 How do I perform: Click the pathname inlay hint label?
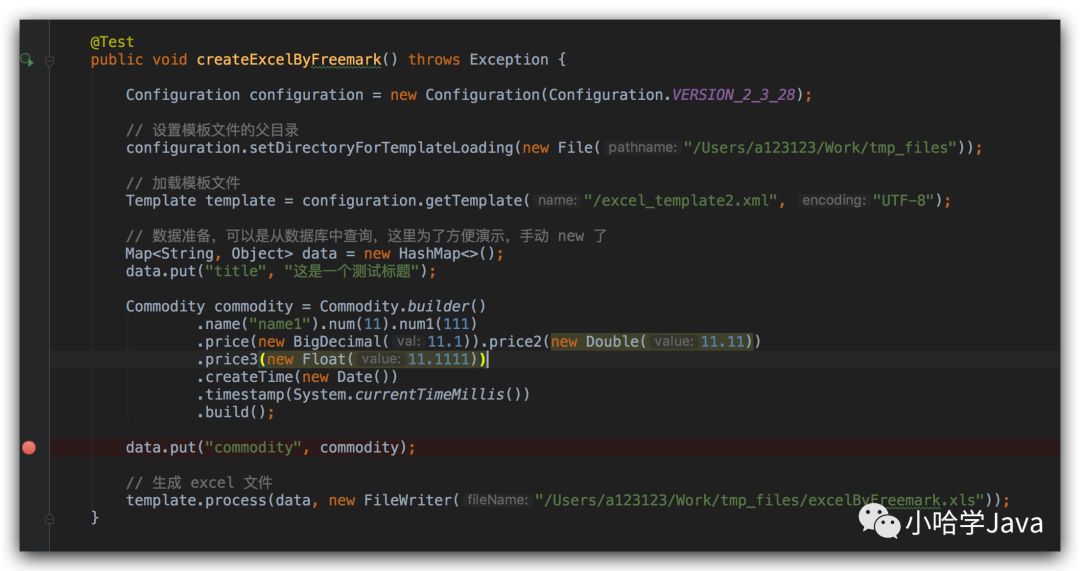pyautogui.click(x=642, y=147)
